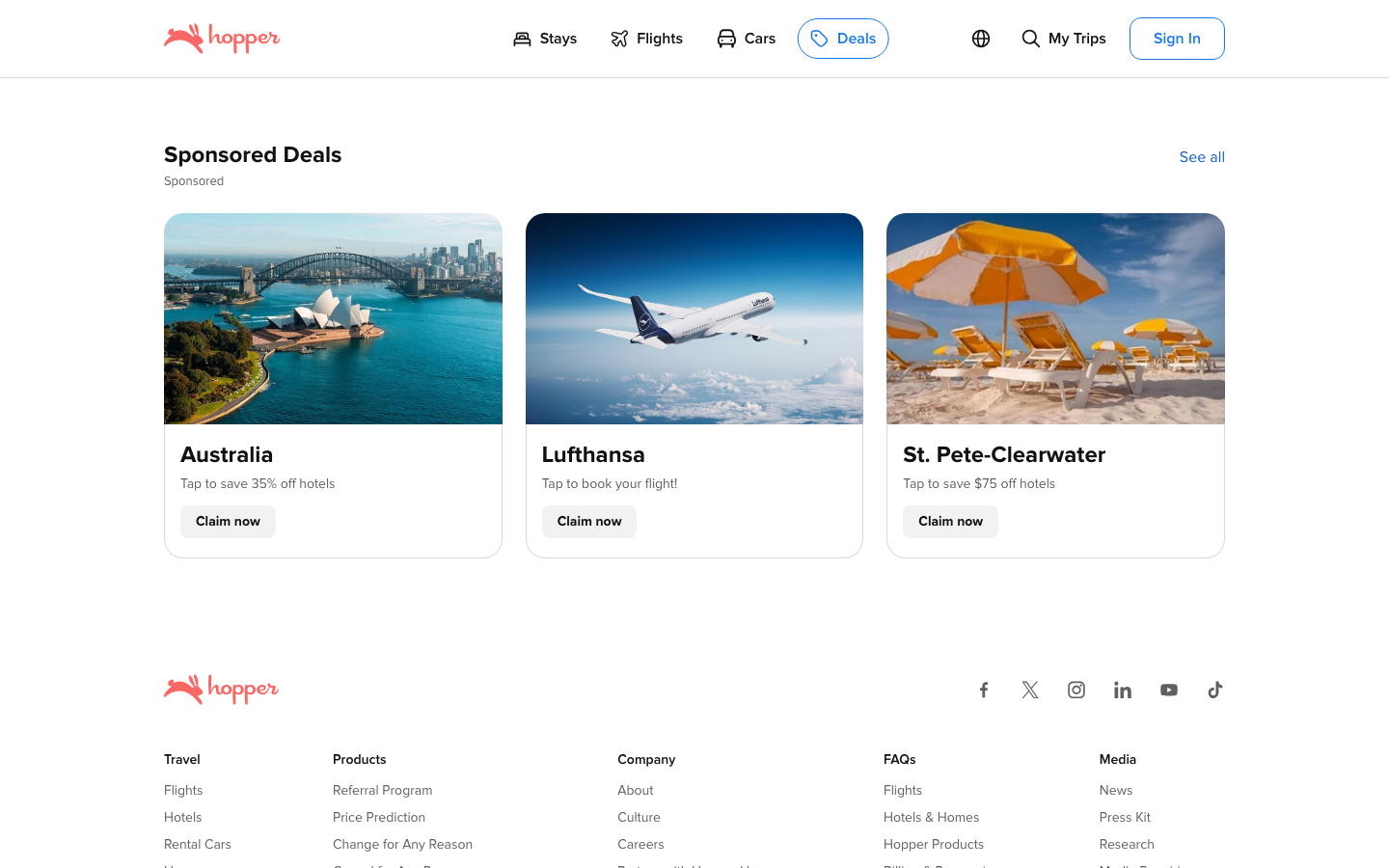Open Hotels & Homes FAQ link
This screenshot has width=1389, height=868.
pyautogui.click(x=931, y=817)
